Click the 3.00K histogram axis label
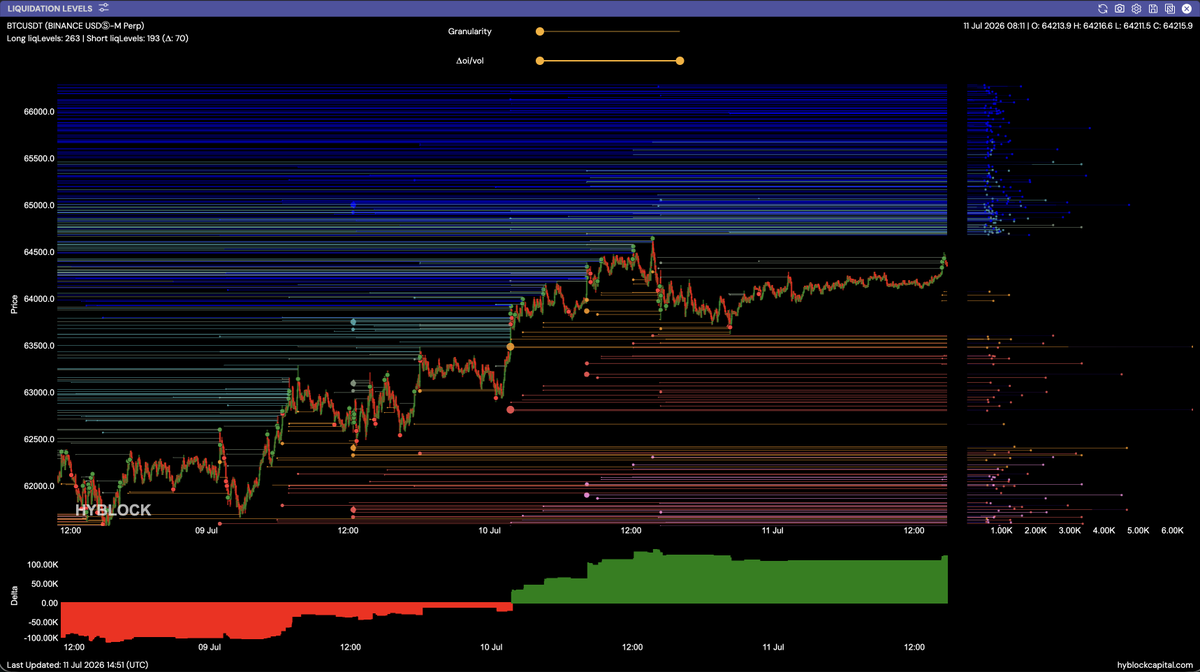 click(x=1070, y=531)
